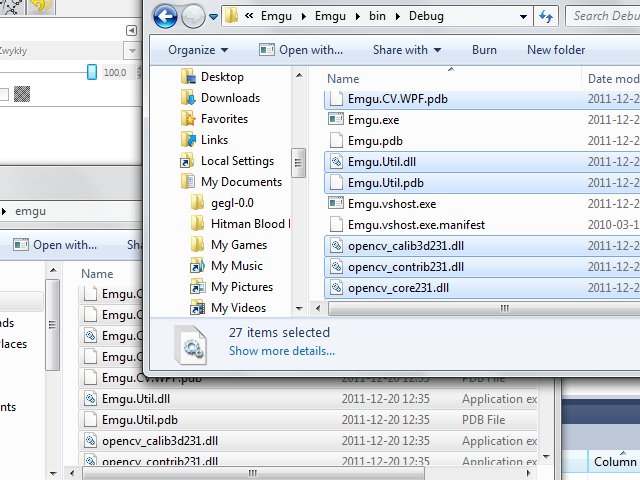Select the Emgu.Util.dll file icon in the Debug window
The image size is (640, 480).
336,162
